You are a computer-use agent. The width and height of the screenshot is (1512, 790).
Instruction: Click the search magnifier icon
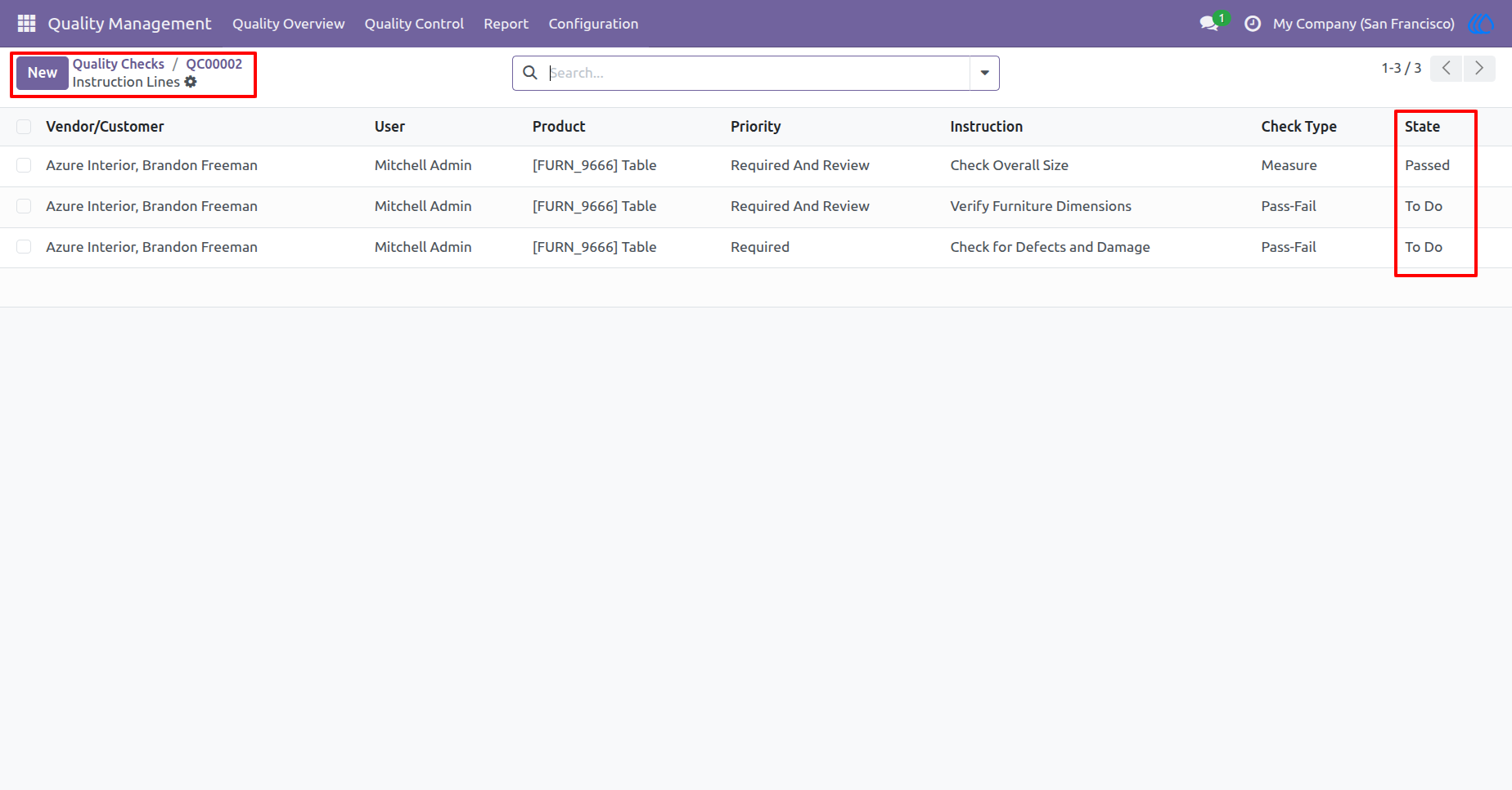point(530,73)
